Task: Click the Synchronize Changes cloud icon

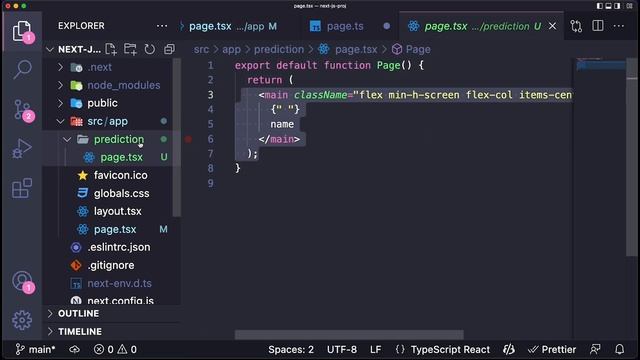Action: pos(74,349)
